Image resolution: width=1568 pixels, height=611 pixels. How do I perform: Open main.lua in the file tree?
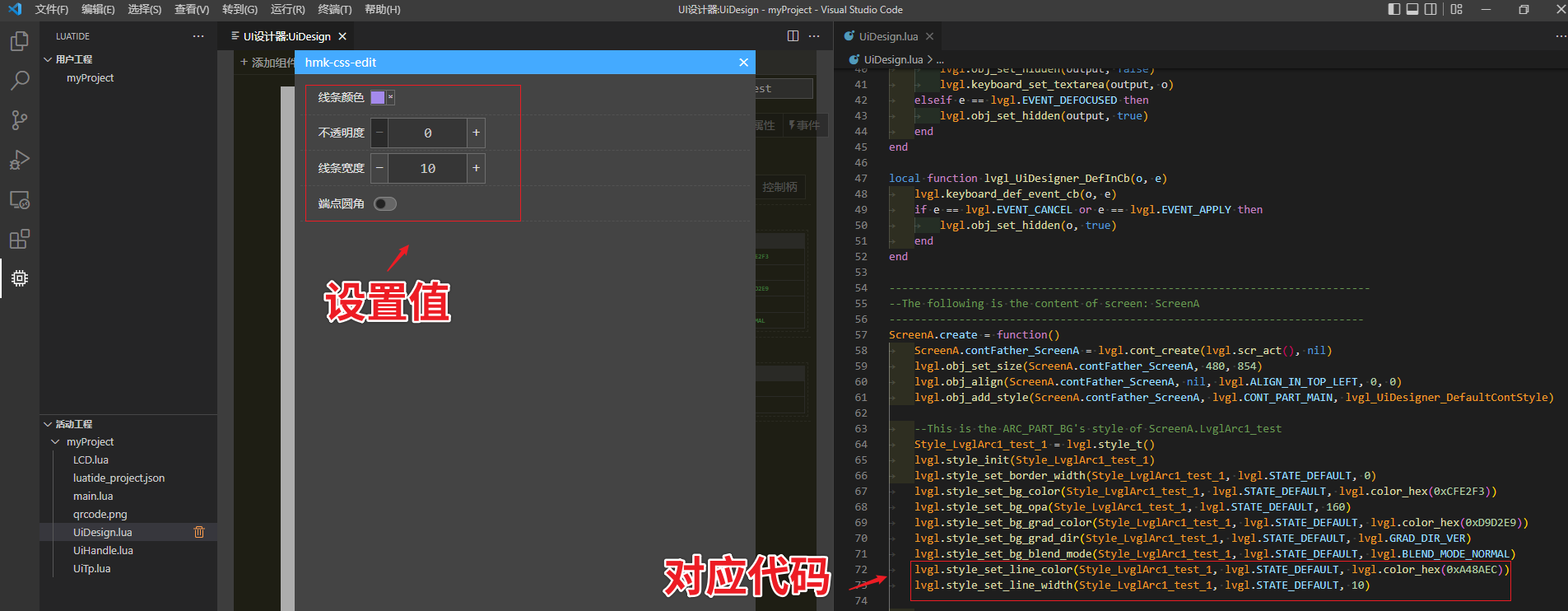(x=93, y=497)
